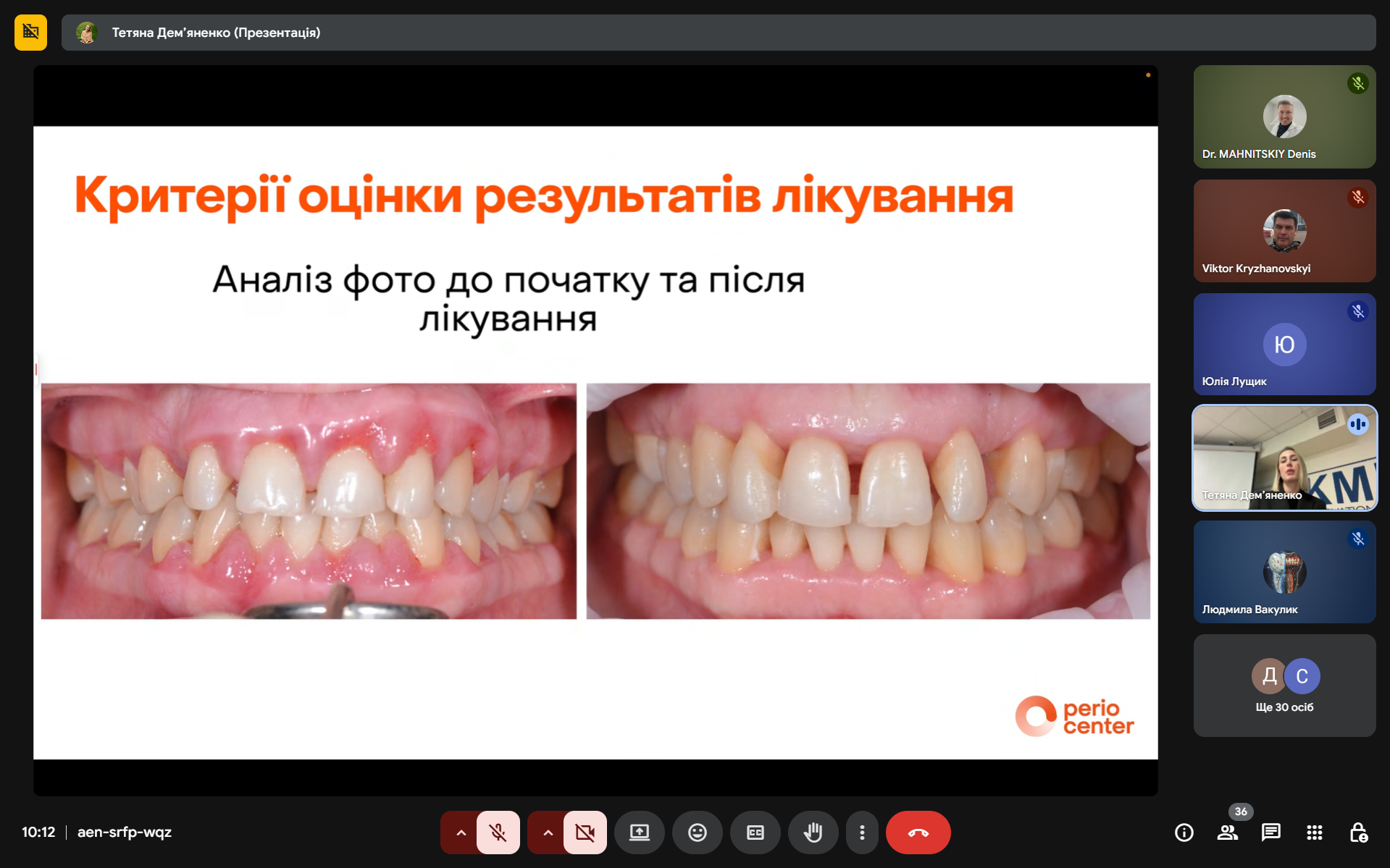The width and height of the screenshot is (1390, 868).
Task: Open the 'Ще 30 осіб' overflow tile
Action: [x=1284, y=686]
